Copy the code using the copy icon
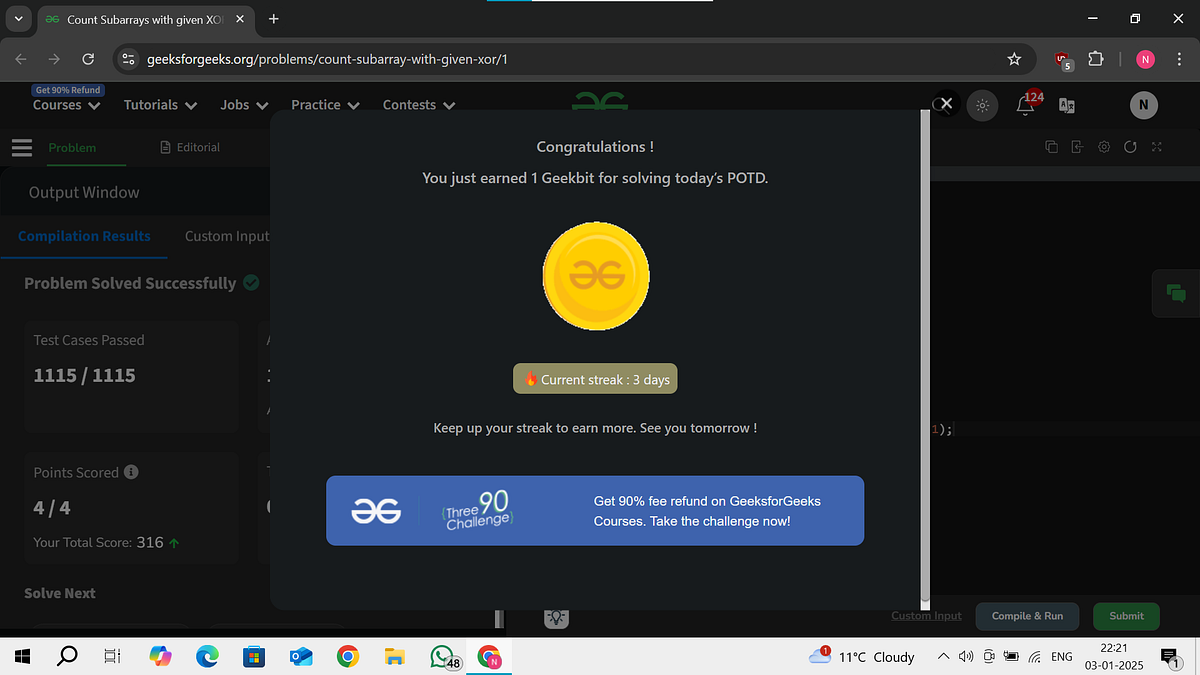Image resolution: width=1200 pixels, height=675 pixels. click(1051, 146)
